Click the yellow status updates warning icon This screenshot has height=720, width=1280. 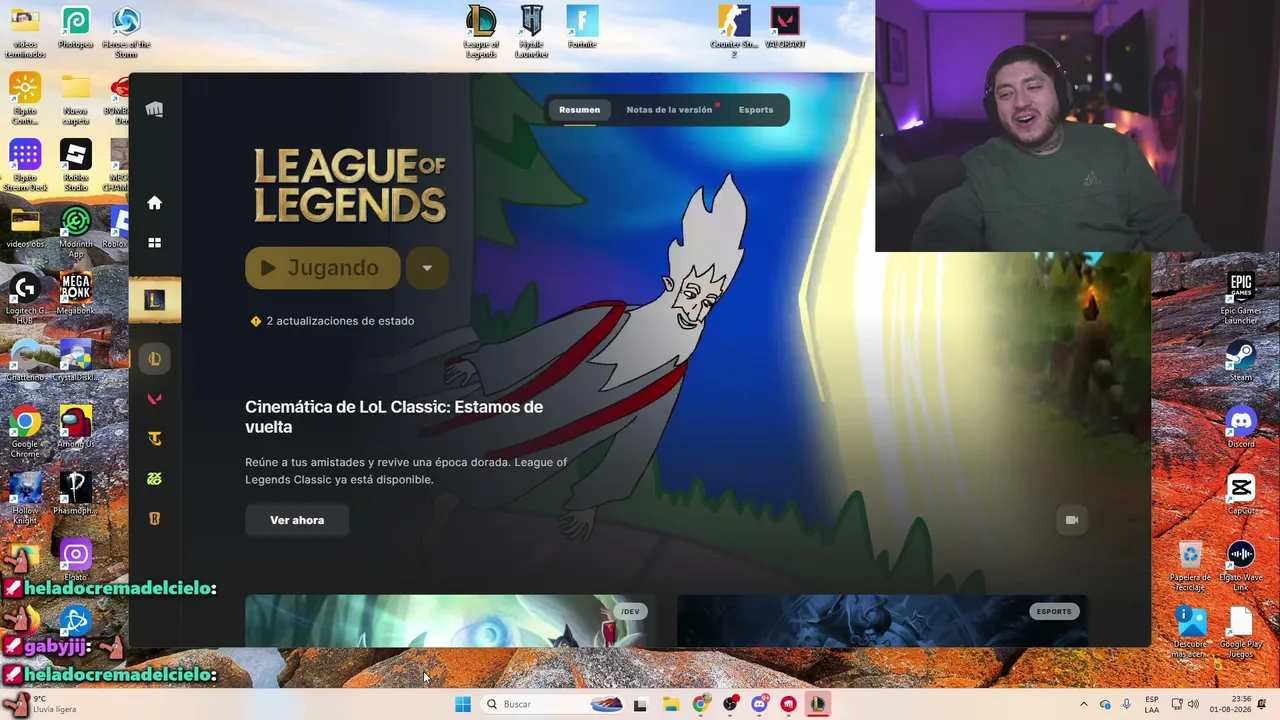(256, 321)
